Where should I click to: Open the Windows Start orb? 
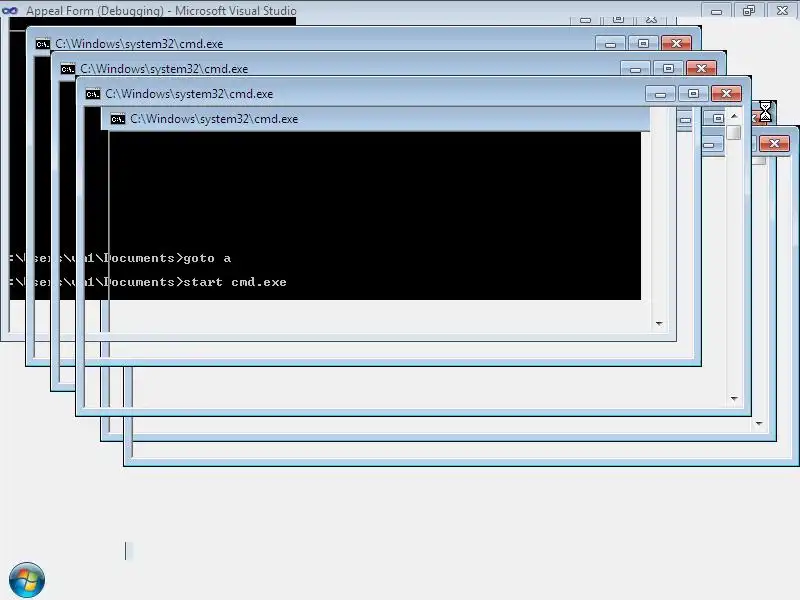pos(27,580)
